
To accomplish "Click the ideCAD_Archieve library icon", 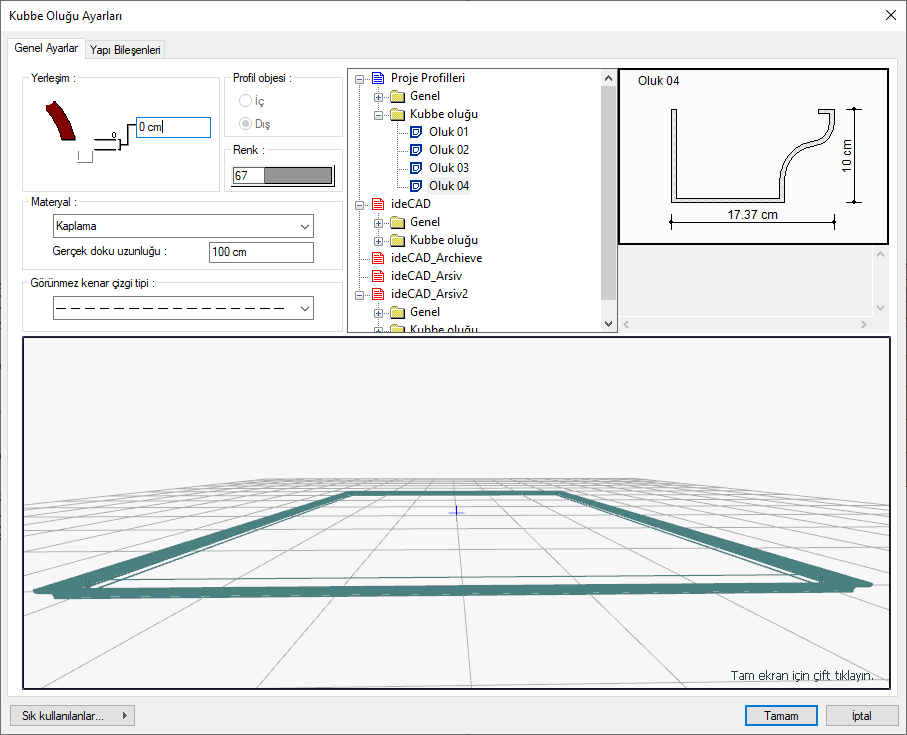I will click(377, 258).
